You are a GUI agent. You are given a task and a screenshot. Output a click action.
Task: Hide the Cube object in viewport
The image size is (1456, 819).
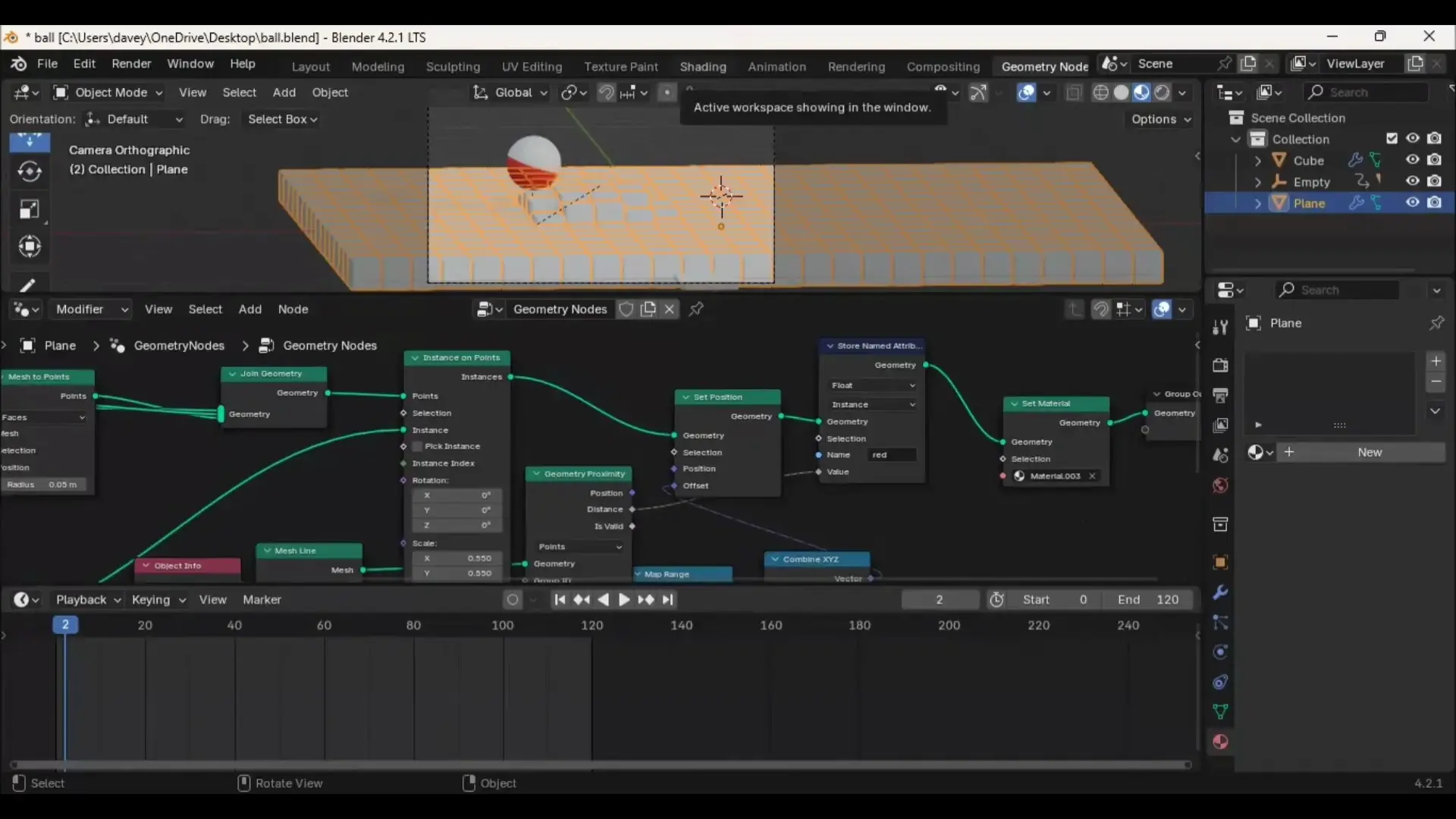(x=1413, y=160)
